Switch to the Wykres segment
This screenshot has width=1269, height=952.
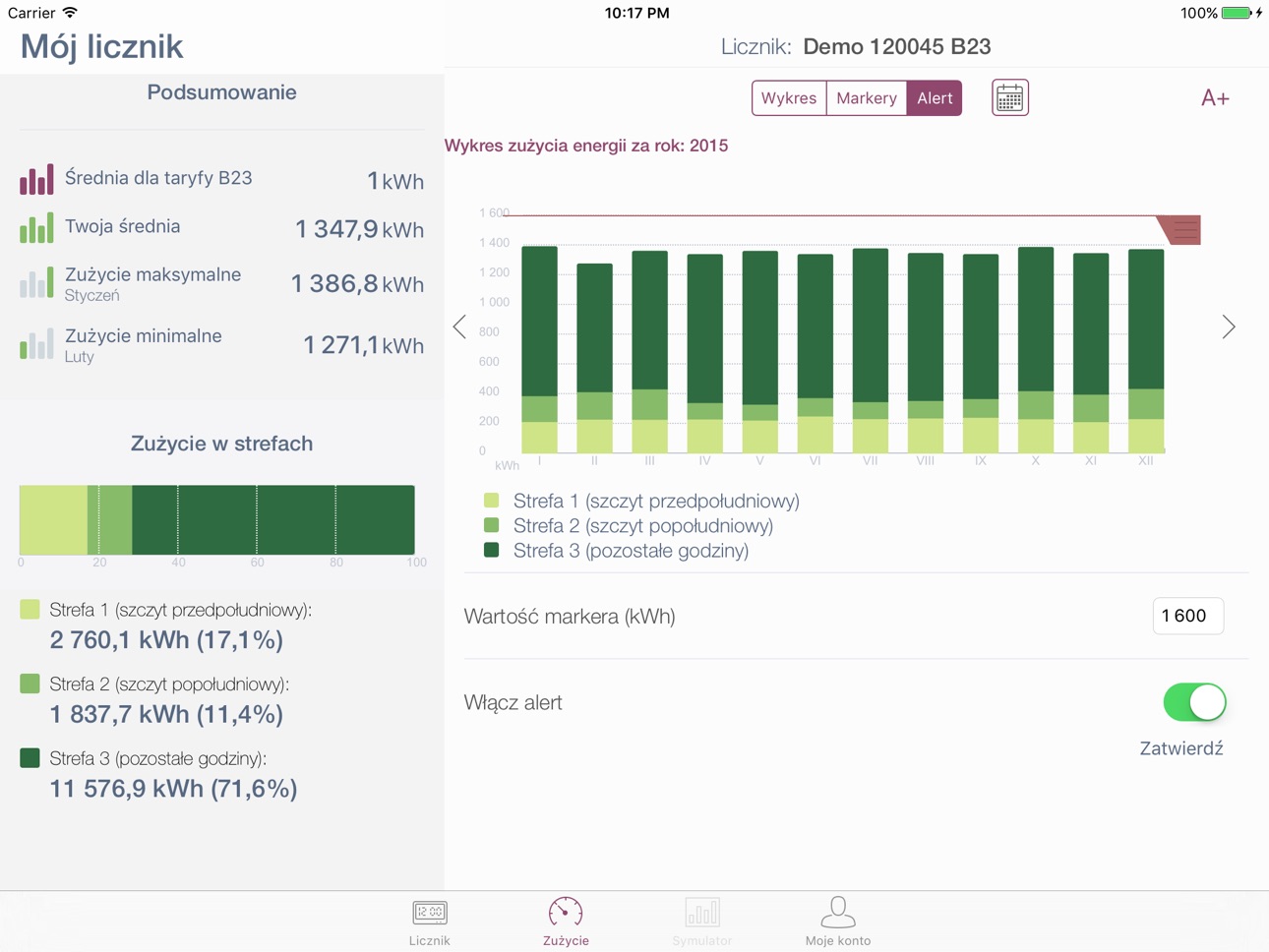point(789,98)
